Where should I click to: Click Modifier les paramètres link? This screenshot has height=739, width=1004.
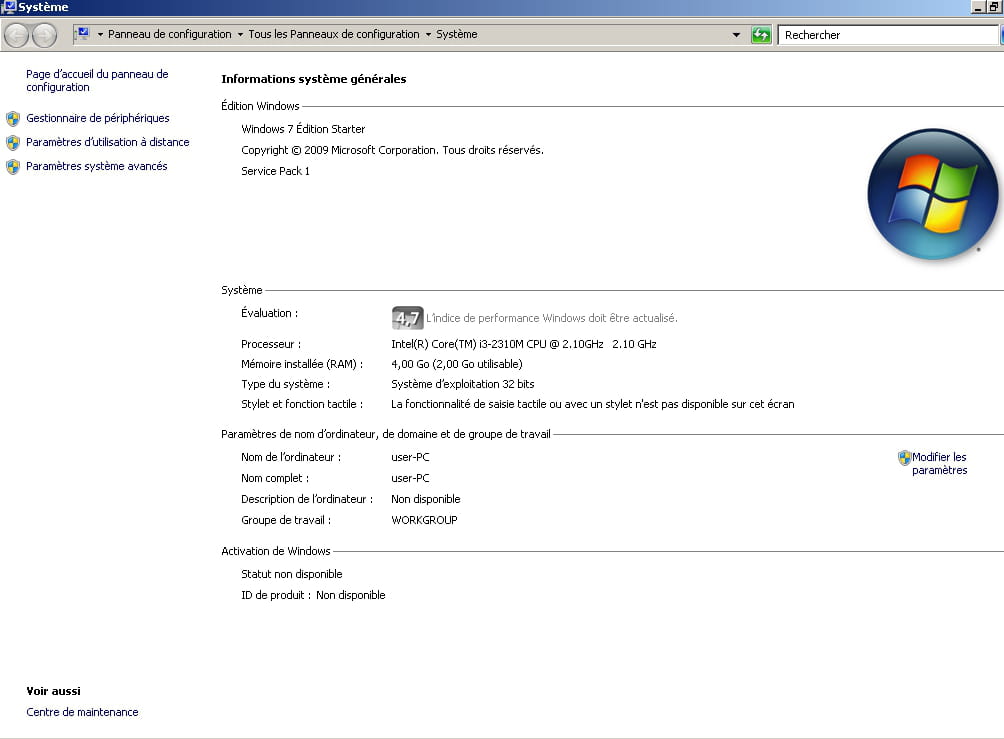[x=939, y=464]
